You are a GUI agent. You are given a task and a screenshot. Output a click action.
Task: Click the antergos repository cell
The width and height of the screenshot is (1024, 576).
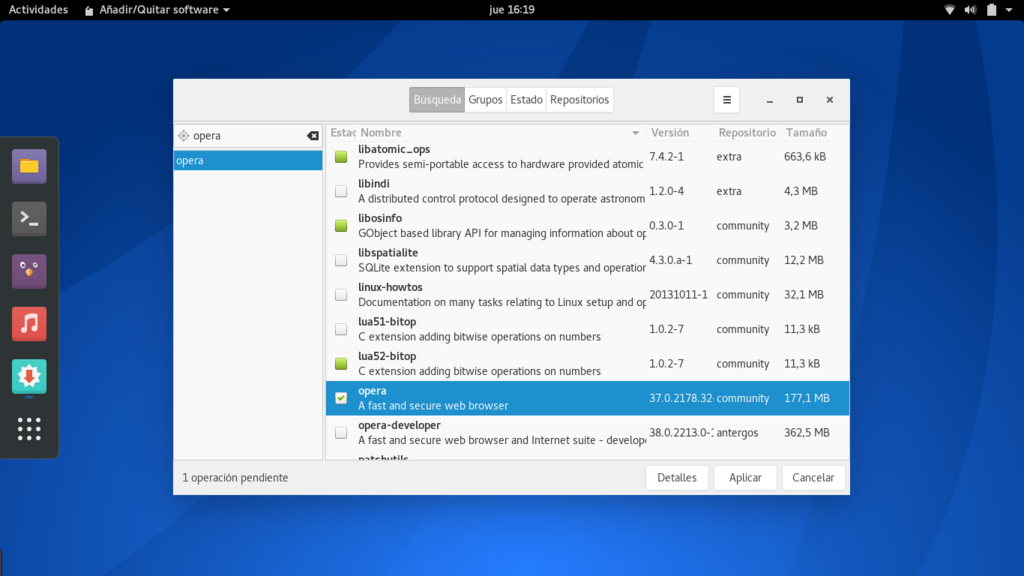[x=737, y=432]
